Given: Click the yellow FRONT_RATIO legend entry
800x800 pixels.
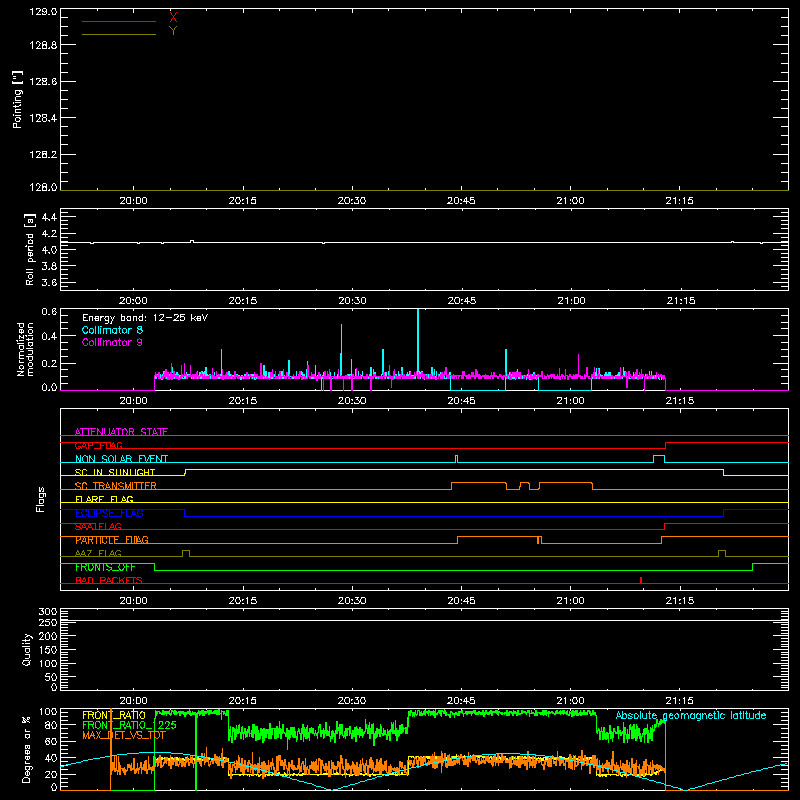Looking at the screenshot, I should pos(114,715).
